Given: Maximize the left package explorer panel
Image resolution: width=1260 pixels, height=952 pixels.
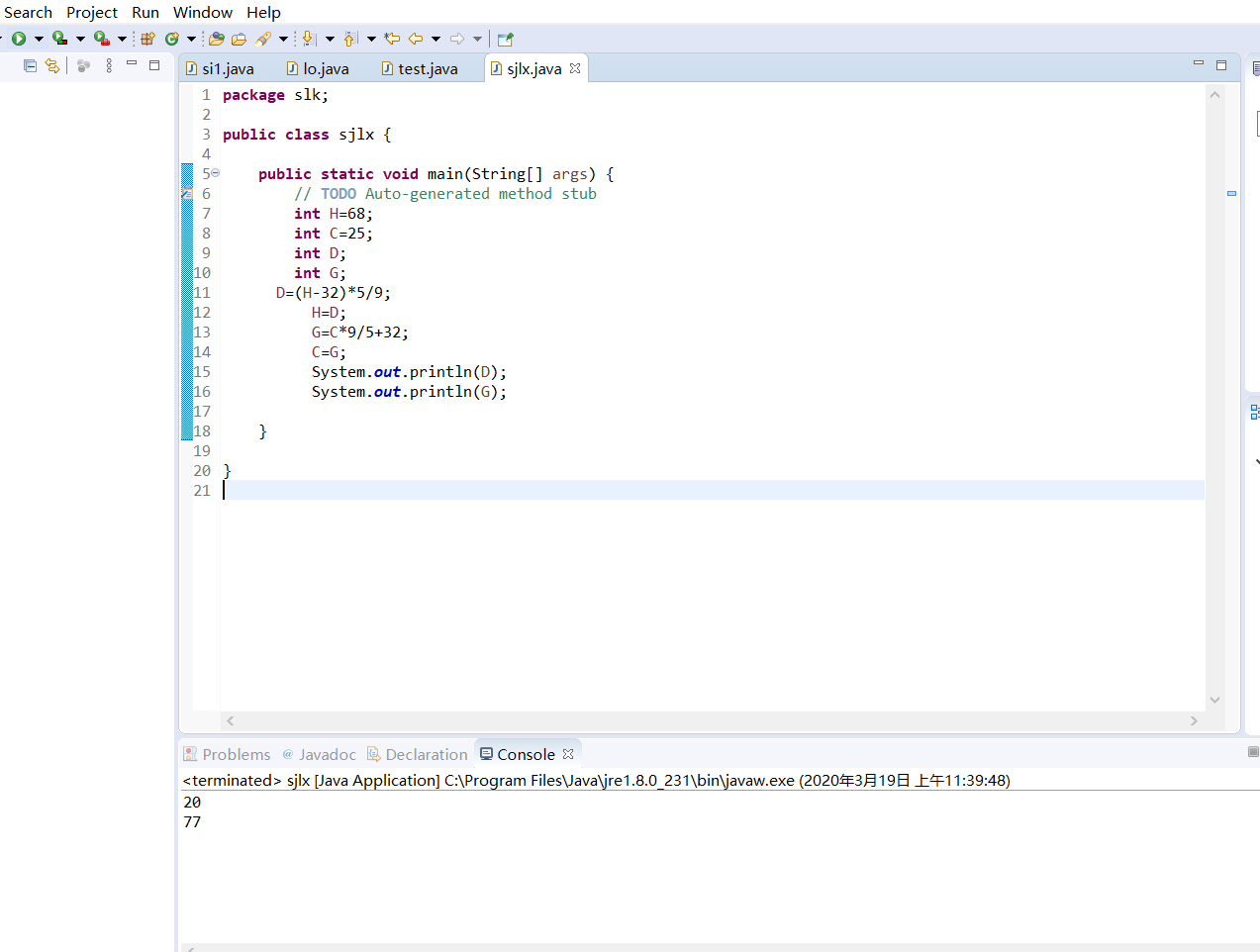Looking at the screenshot, I should [x=154, y=64].
